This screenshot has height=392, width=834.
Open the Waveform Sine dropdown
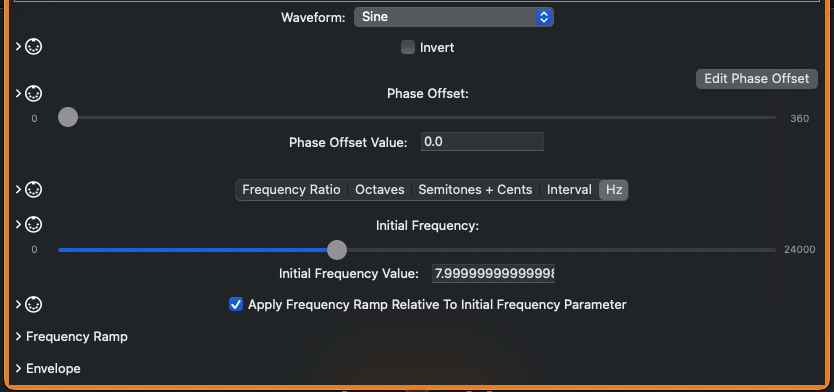pyautogui.click(x=454, y=17)
